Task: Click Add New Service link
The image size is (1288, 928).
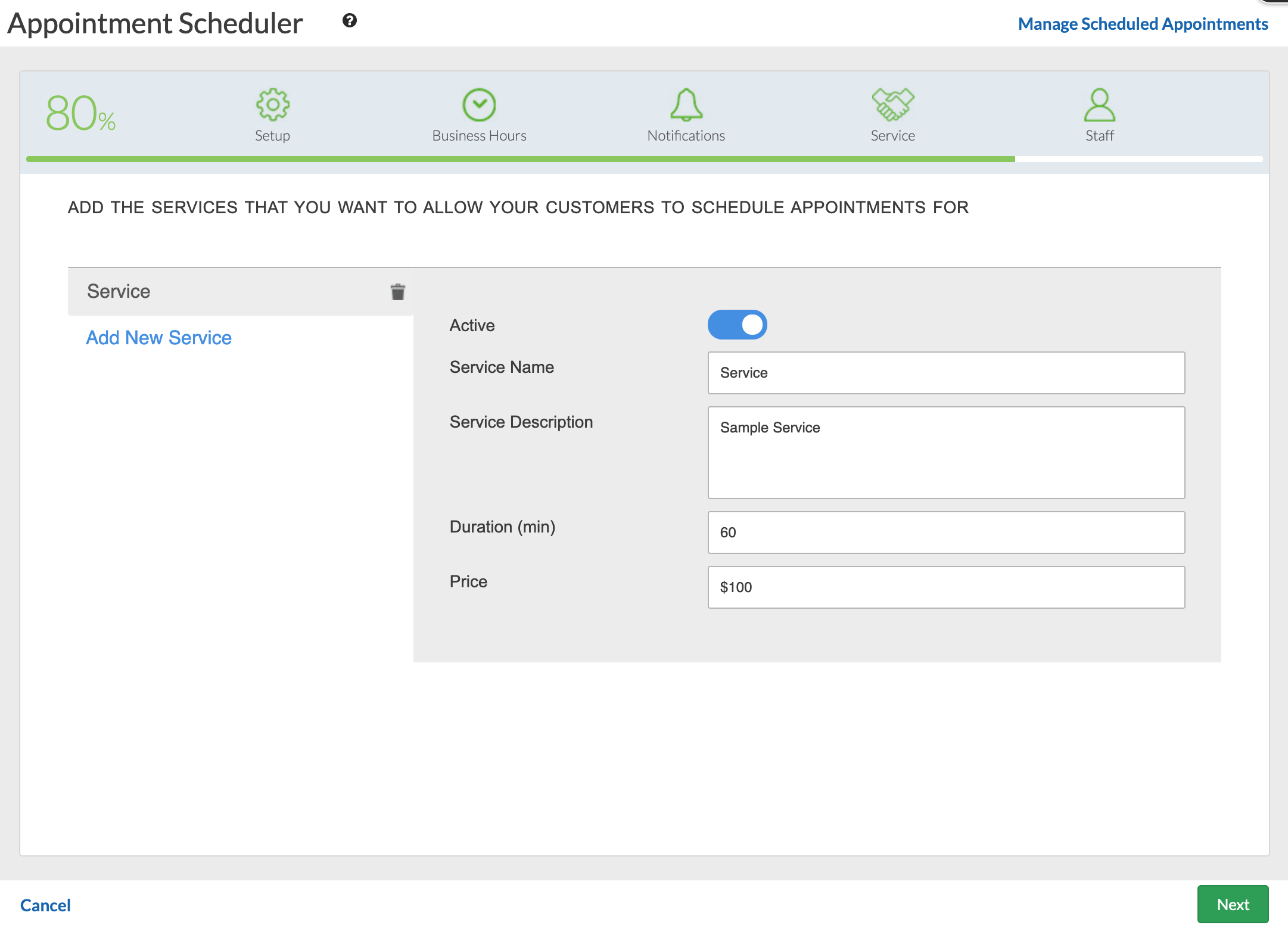Action: coord(158,338)
